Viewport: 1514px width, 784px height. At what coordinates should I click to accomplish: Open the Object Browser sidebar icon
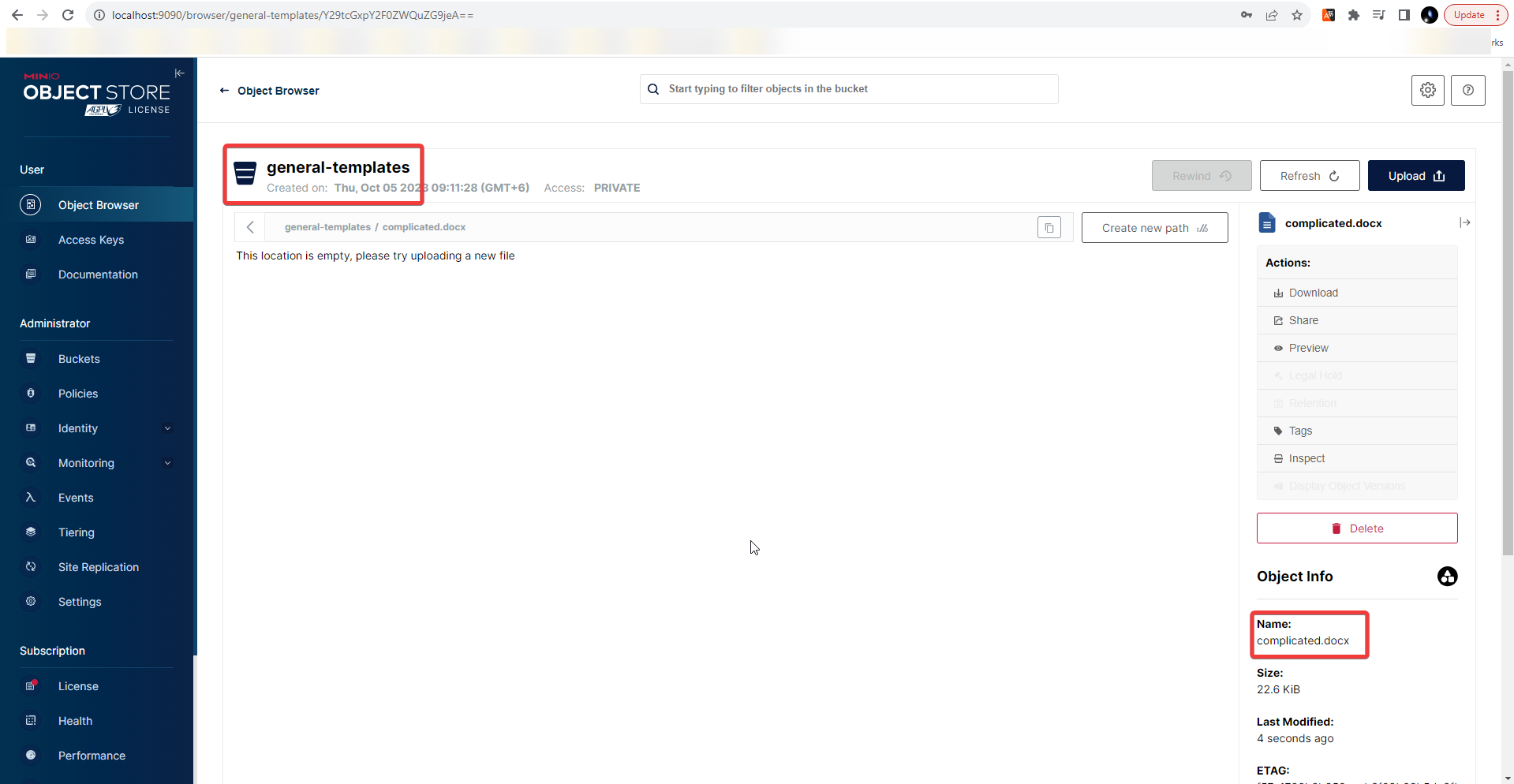pos(30,204)
